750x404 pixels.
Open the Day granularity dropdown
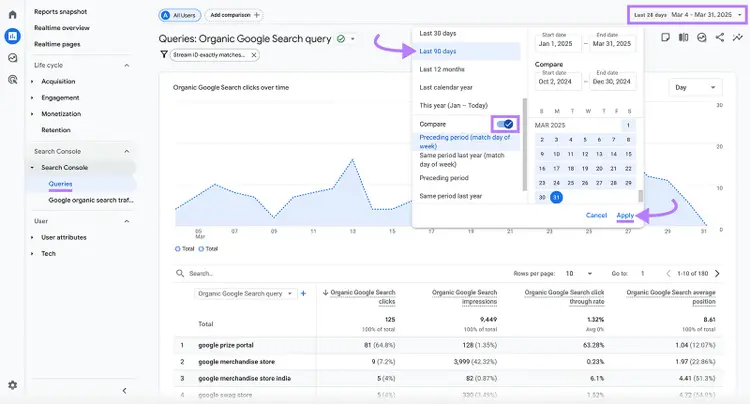695,87
